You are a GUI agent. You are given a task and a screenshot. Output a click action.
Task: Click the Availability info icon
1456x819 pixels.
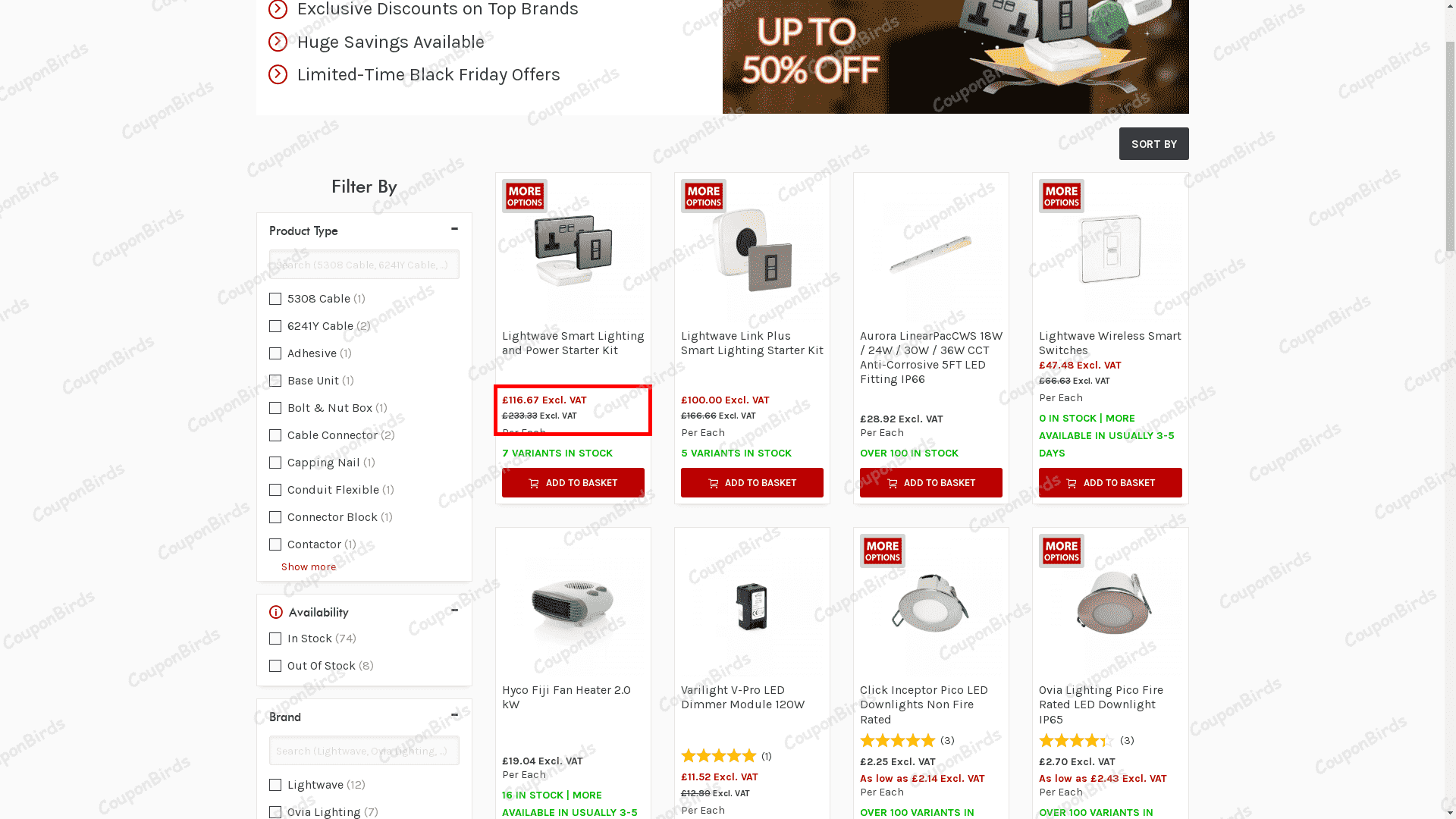pyautogui.click(x=275, y=613)
